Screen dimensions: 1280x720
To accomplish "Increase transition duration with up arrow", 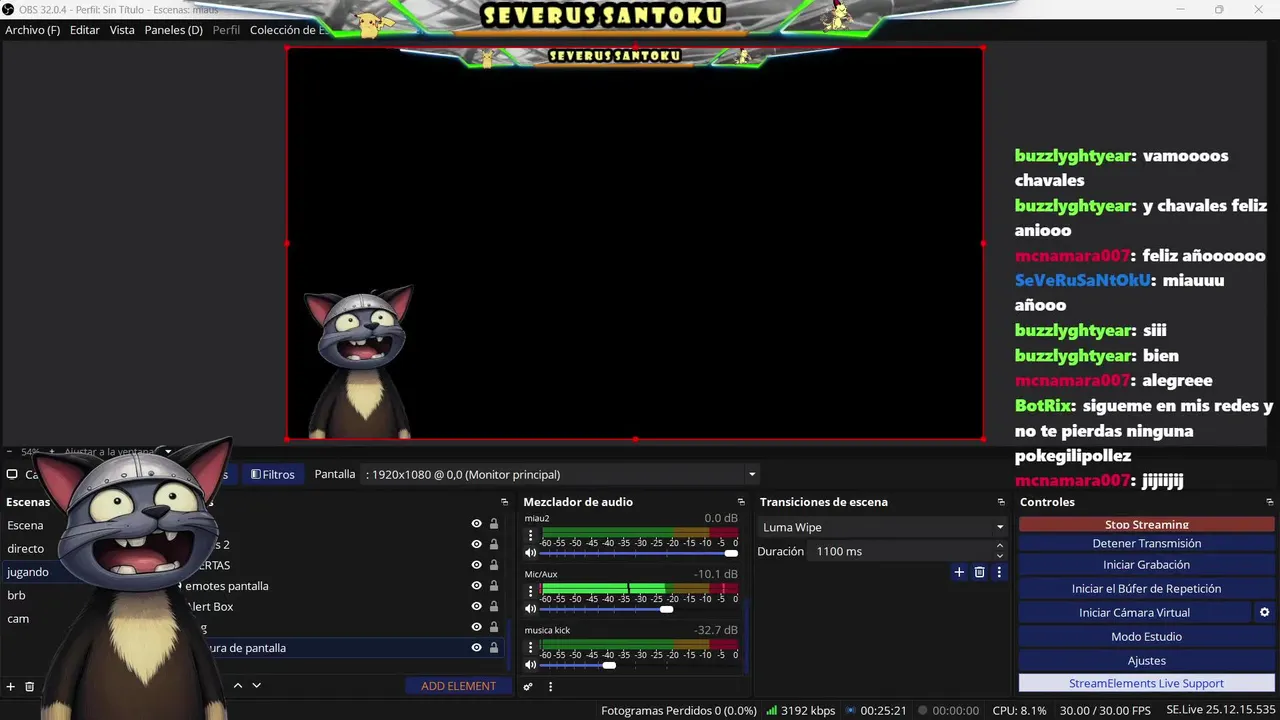I will pos(999,546).
